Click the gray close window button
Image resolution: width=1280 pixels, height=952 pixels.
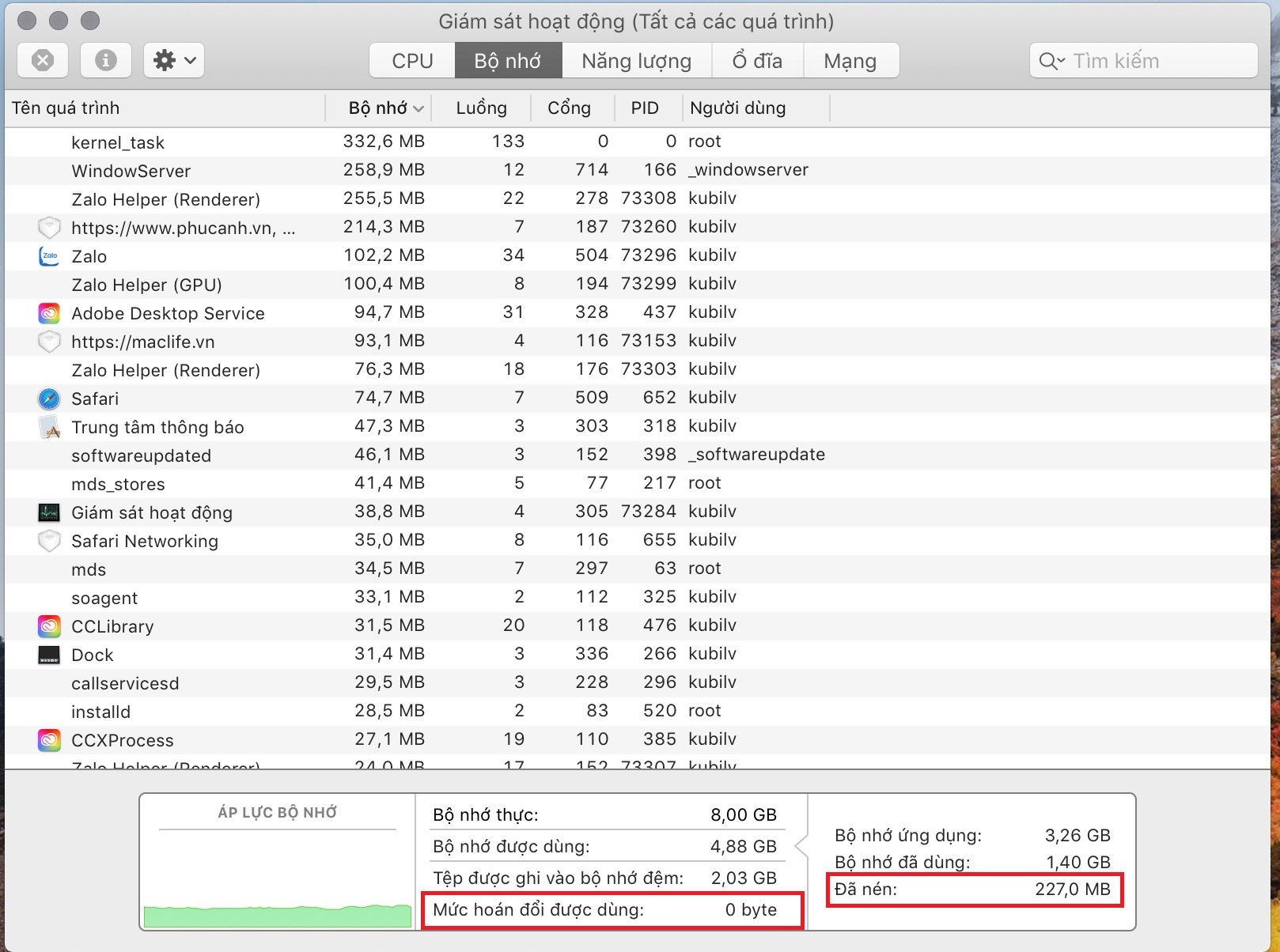pyautogui.click(x=27, y=21)
